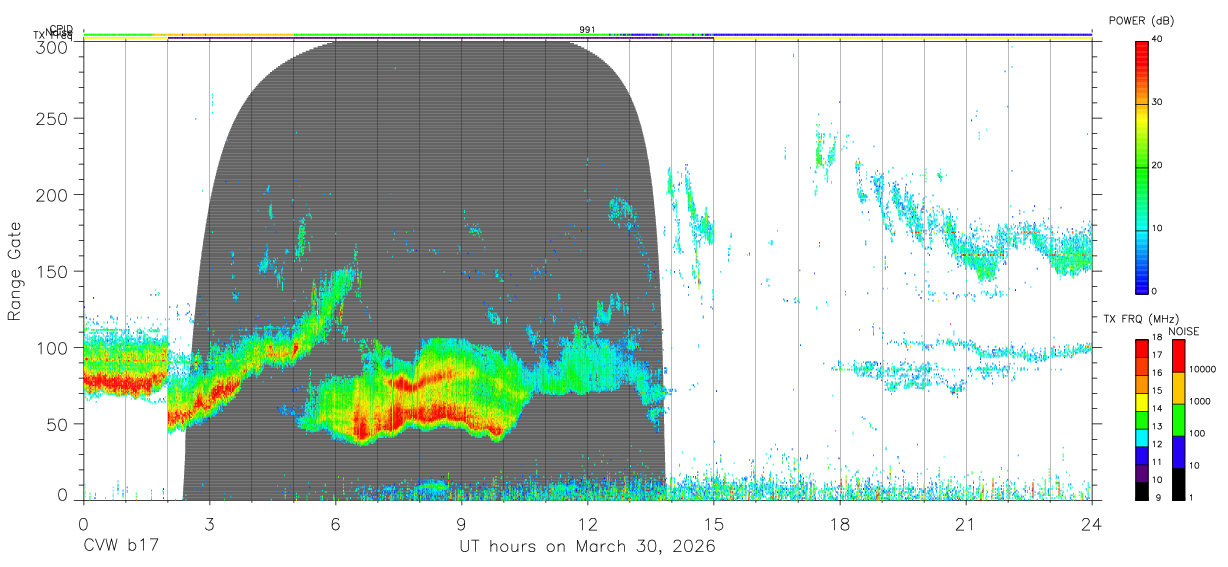Pick the purple 10–11 MHz frequency swatch
This screenshot has width=1228, height=567.
(1141, 472)
